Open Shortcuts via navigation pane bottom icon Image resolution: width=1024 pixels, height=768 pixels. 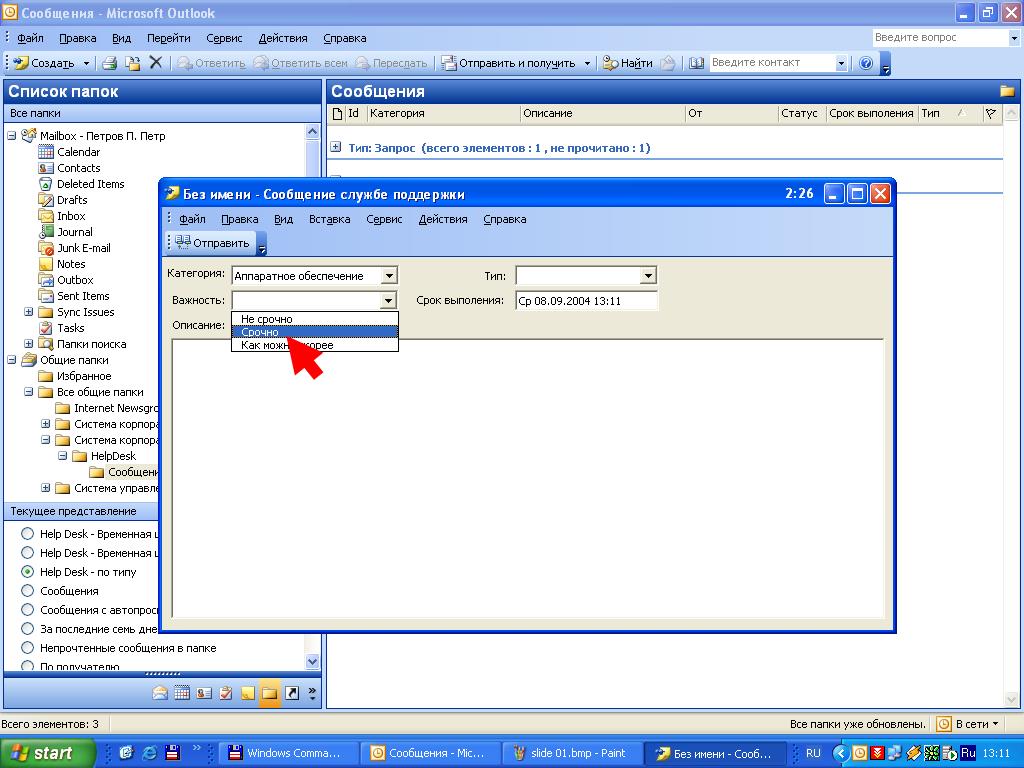[292, 693]
